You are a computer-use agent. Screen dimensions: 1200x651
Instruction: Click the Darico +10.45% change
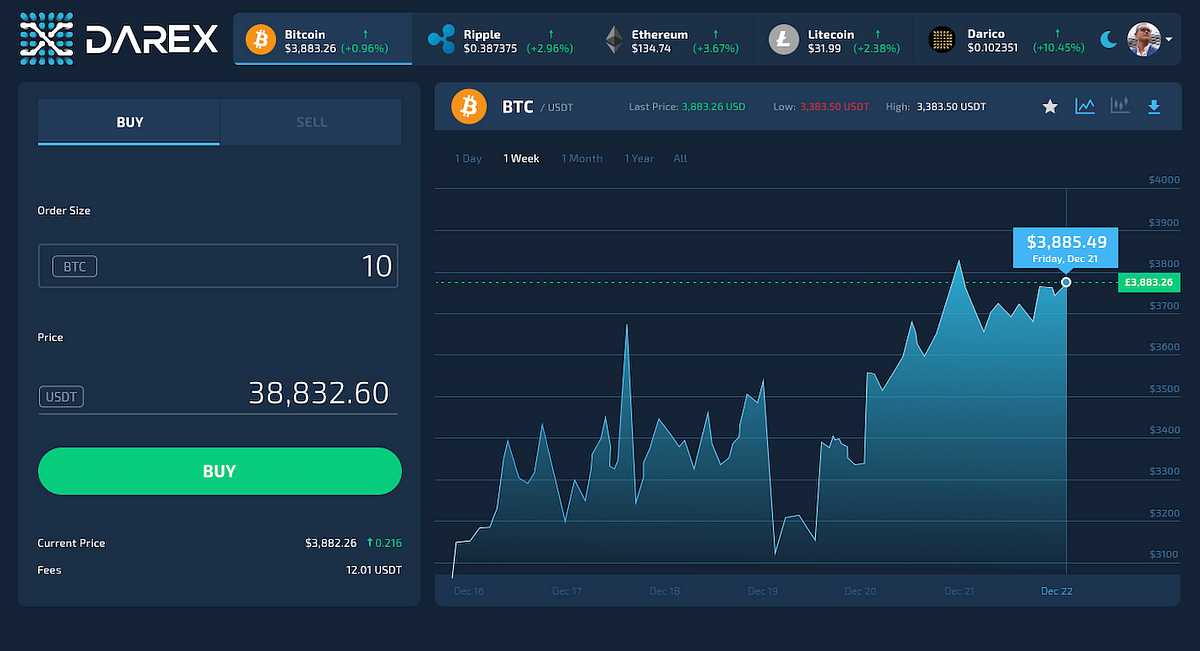(1058, 47)
